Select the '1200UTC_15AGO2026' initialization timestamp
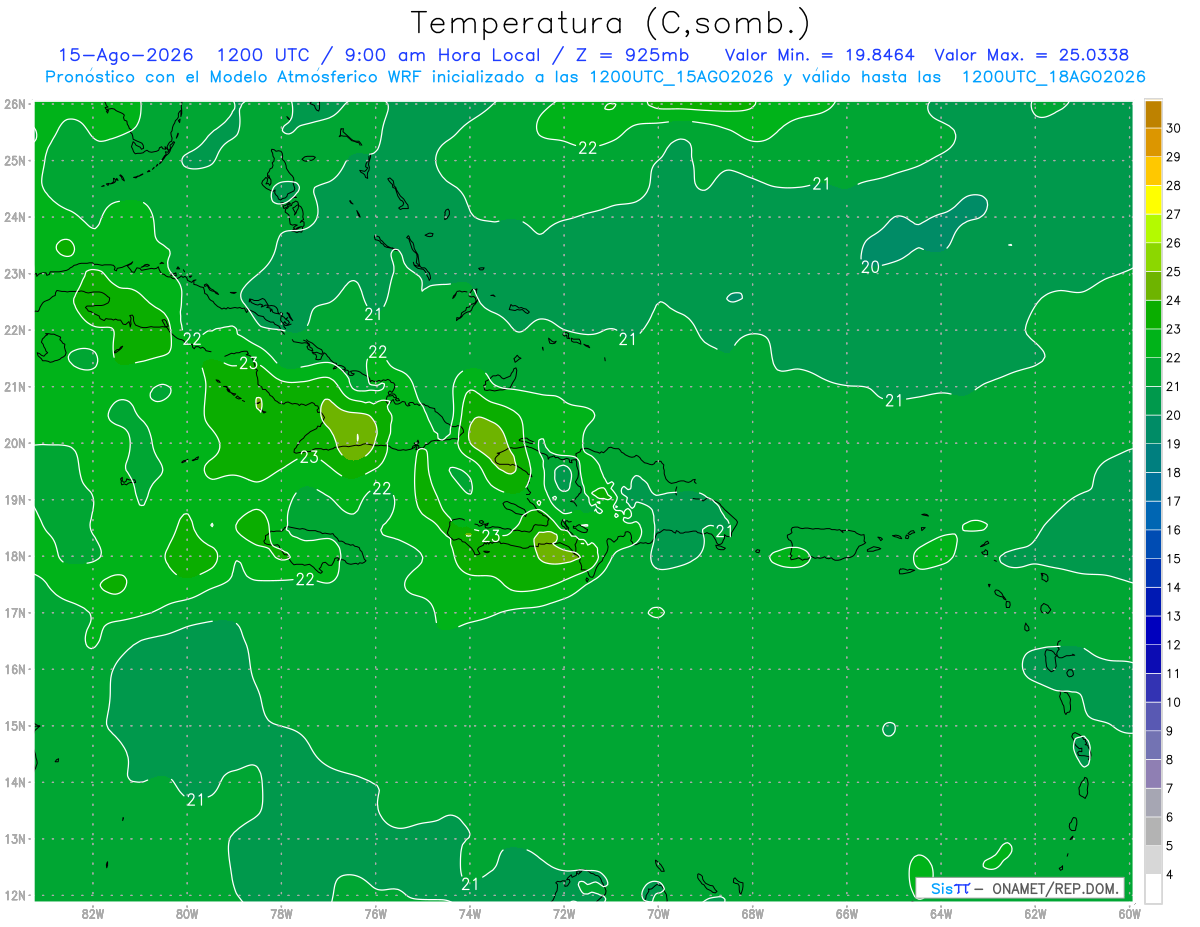1200x927 pixels. pyautogui.click(x=681, y=77)
